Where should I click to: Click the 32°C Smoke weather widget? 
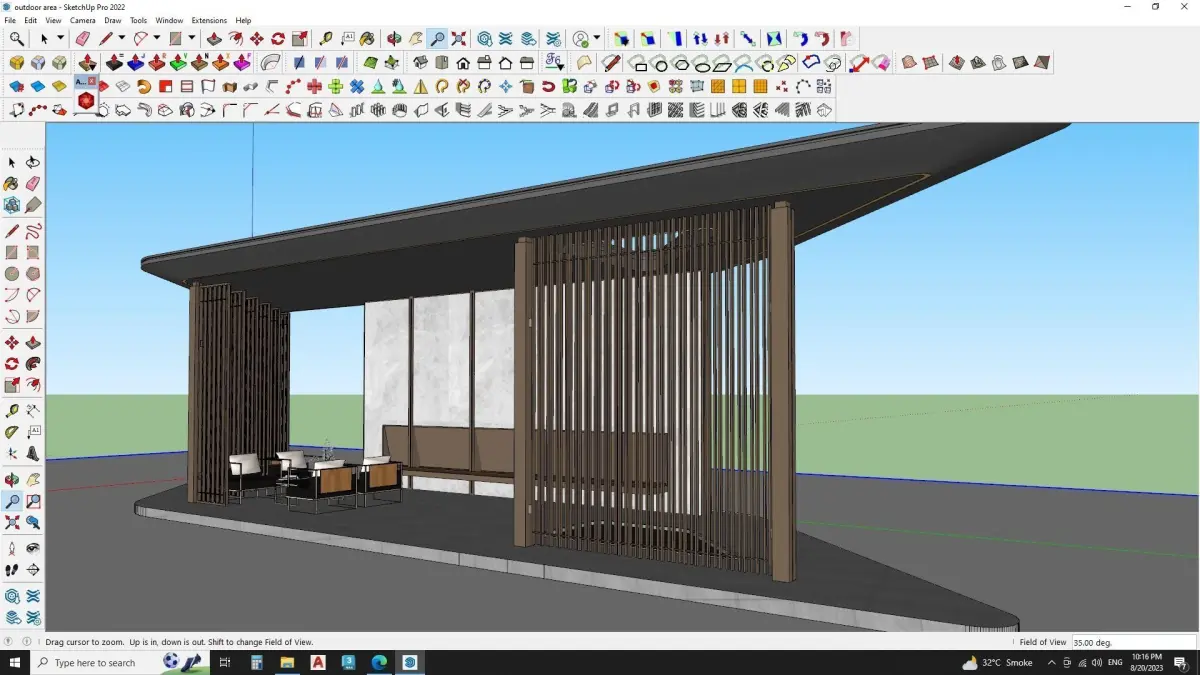(x=997, y=662)
